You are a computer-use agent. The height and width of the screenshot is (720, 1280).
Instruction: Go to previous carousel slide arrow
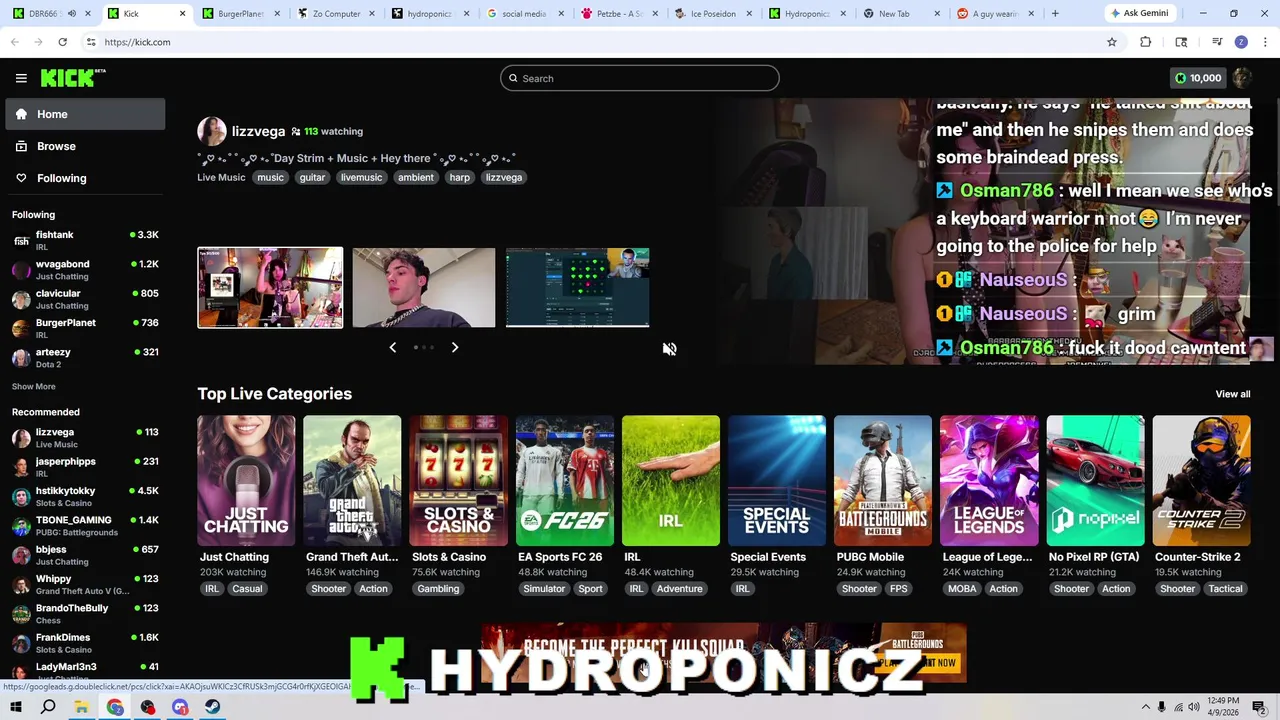click(392, 347)
